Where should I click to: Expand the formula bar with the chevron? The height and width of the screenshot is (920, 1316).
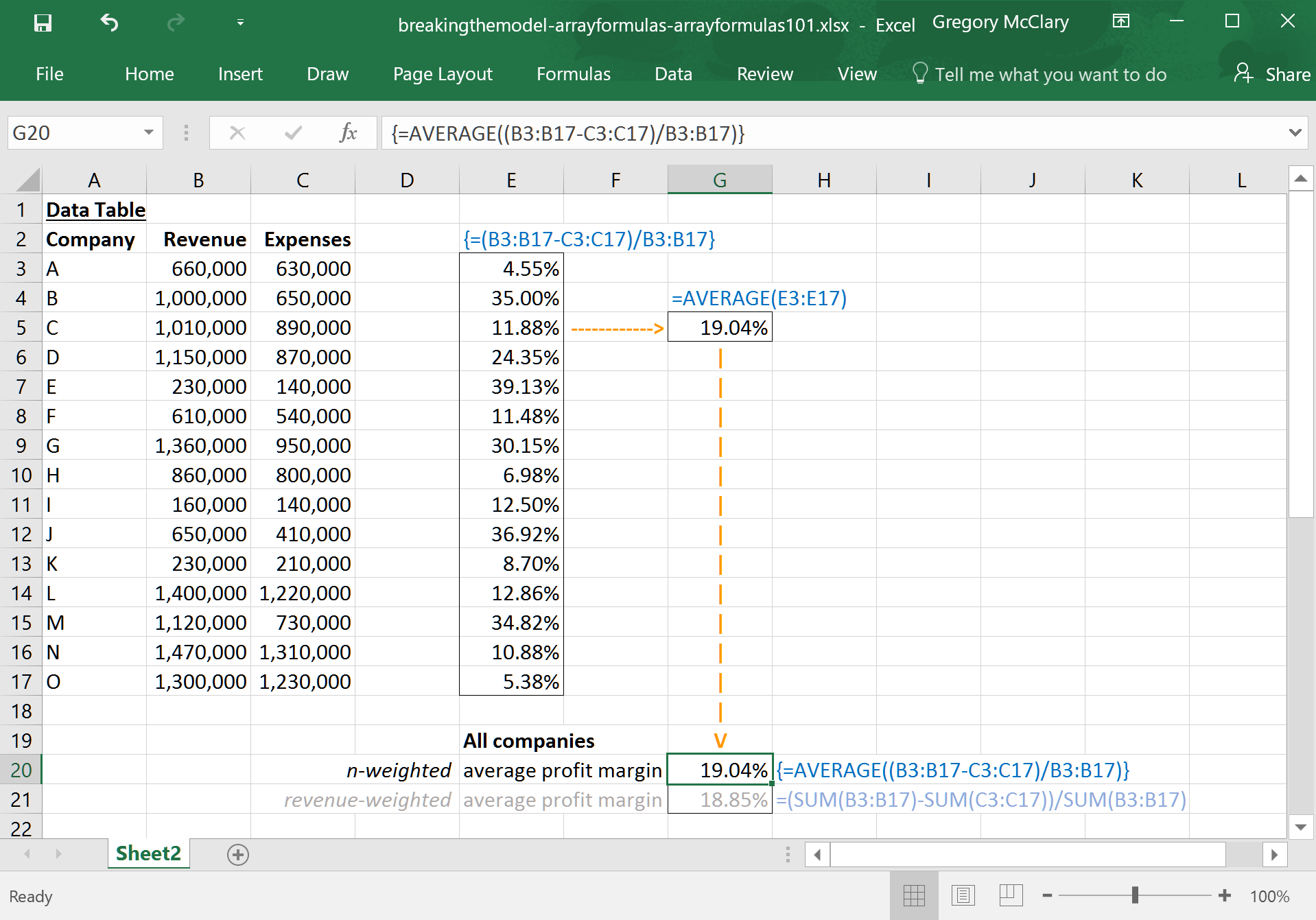pyautogui.click(x=1295, y=132)
